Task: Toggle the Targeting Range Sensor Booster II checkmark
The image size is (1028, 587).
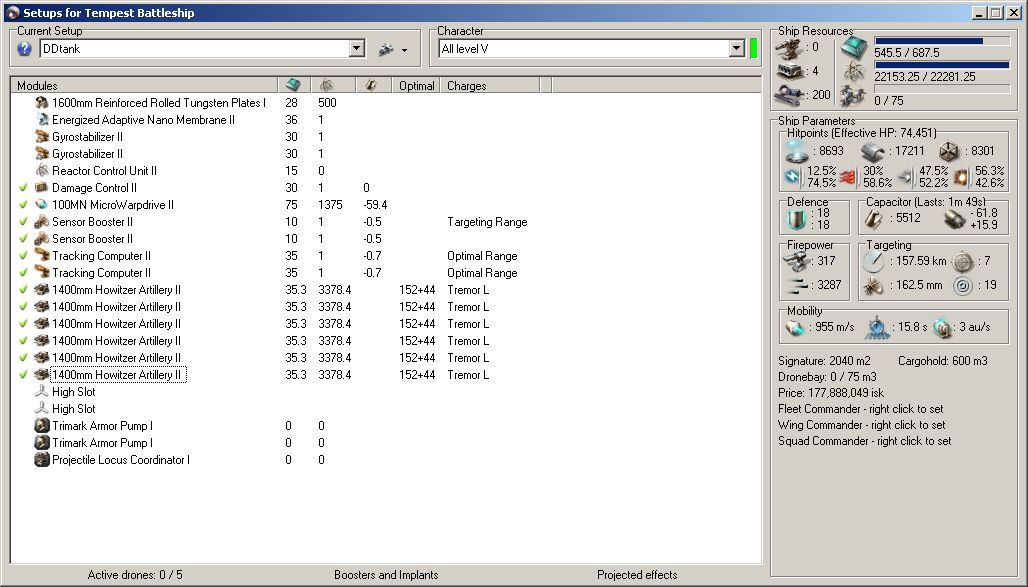Action: click(24, 222)
